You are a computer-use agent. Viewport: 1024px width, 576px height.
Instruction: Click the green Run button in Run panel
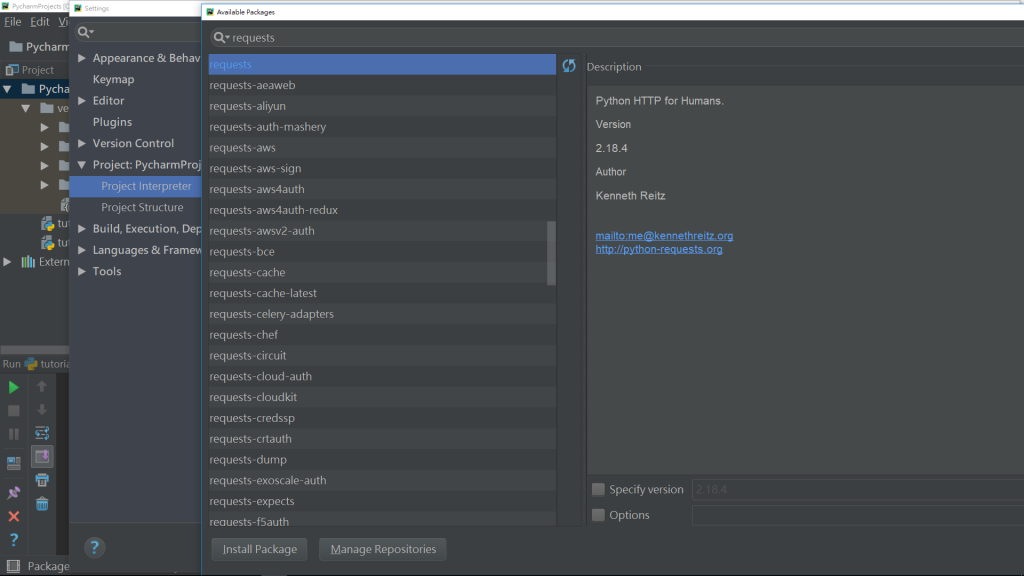[13, 387]
